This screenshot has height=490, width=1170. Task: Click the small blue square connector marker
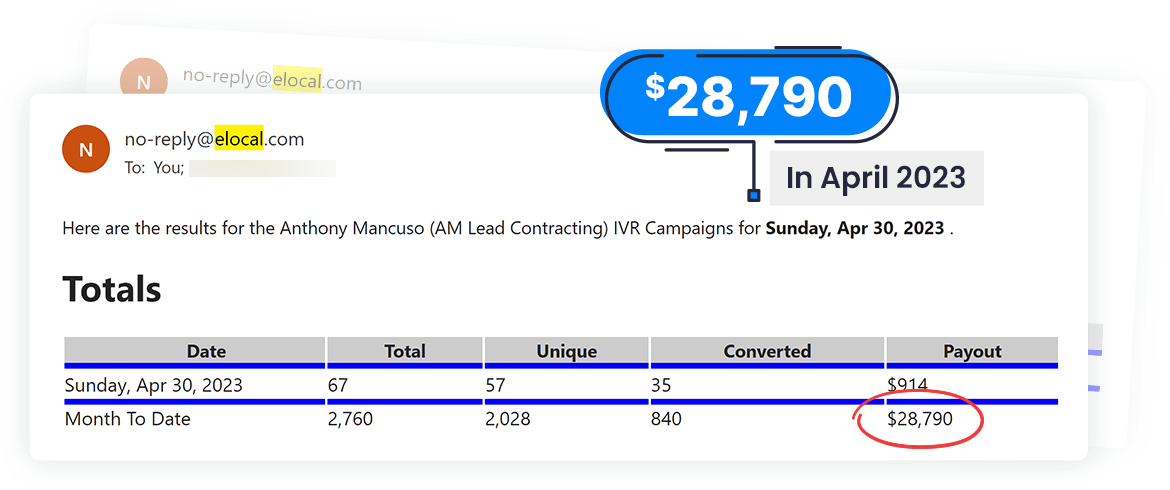[x=754, y=195]
